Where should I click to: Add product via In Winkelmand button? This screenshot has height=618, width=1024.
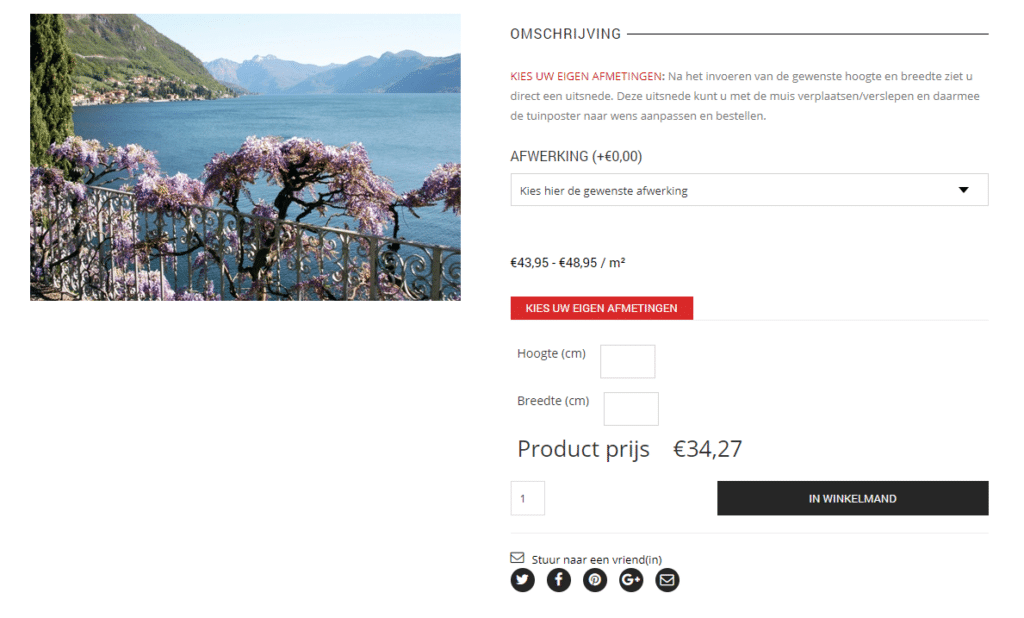tap(852, 498)
